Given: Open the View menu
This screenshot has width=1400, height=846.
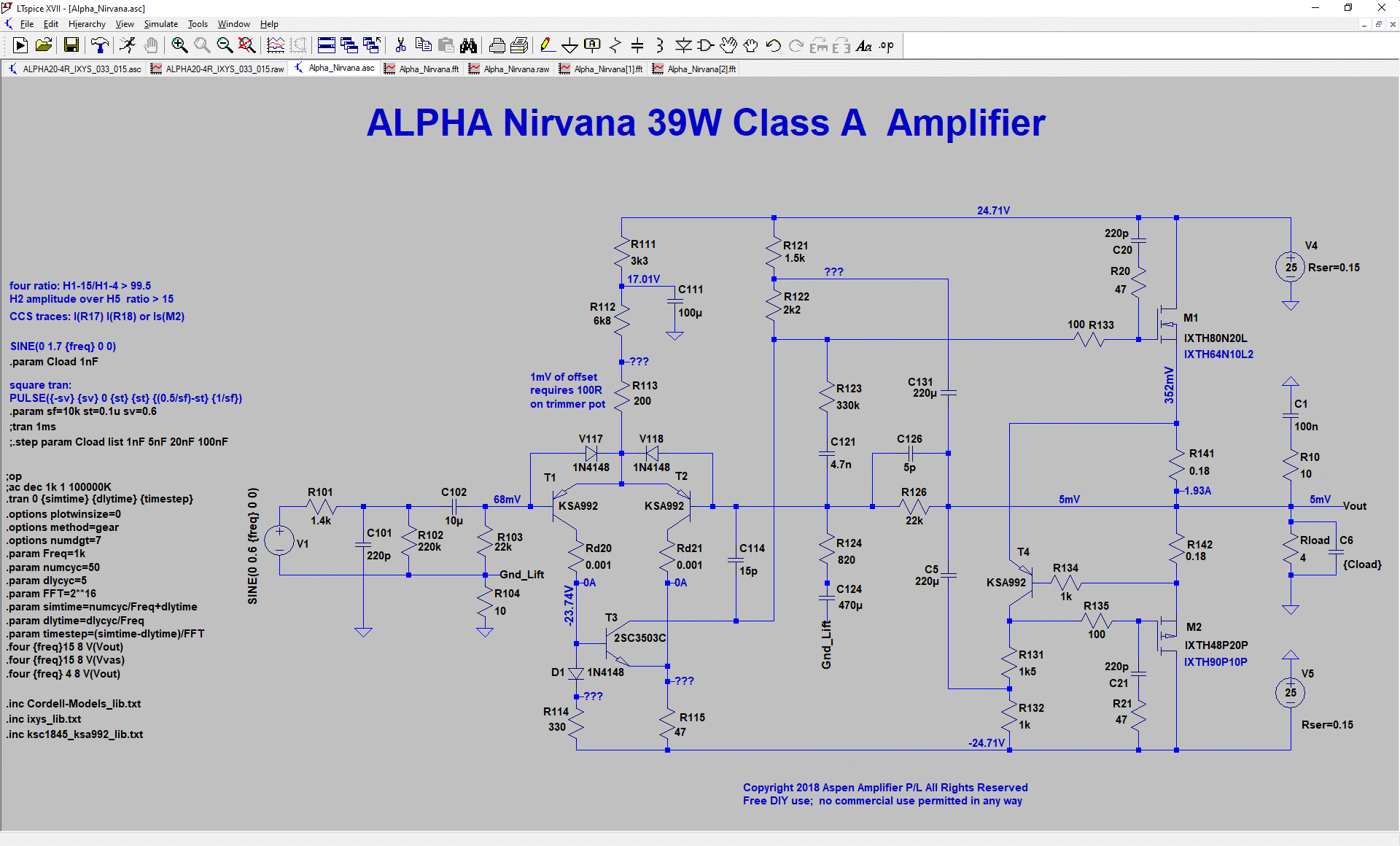Looking at the screenshot, I should 125,24.
